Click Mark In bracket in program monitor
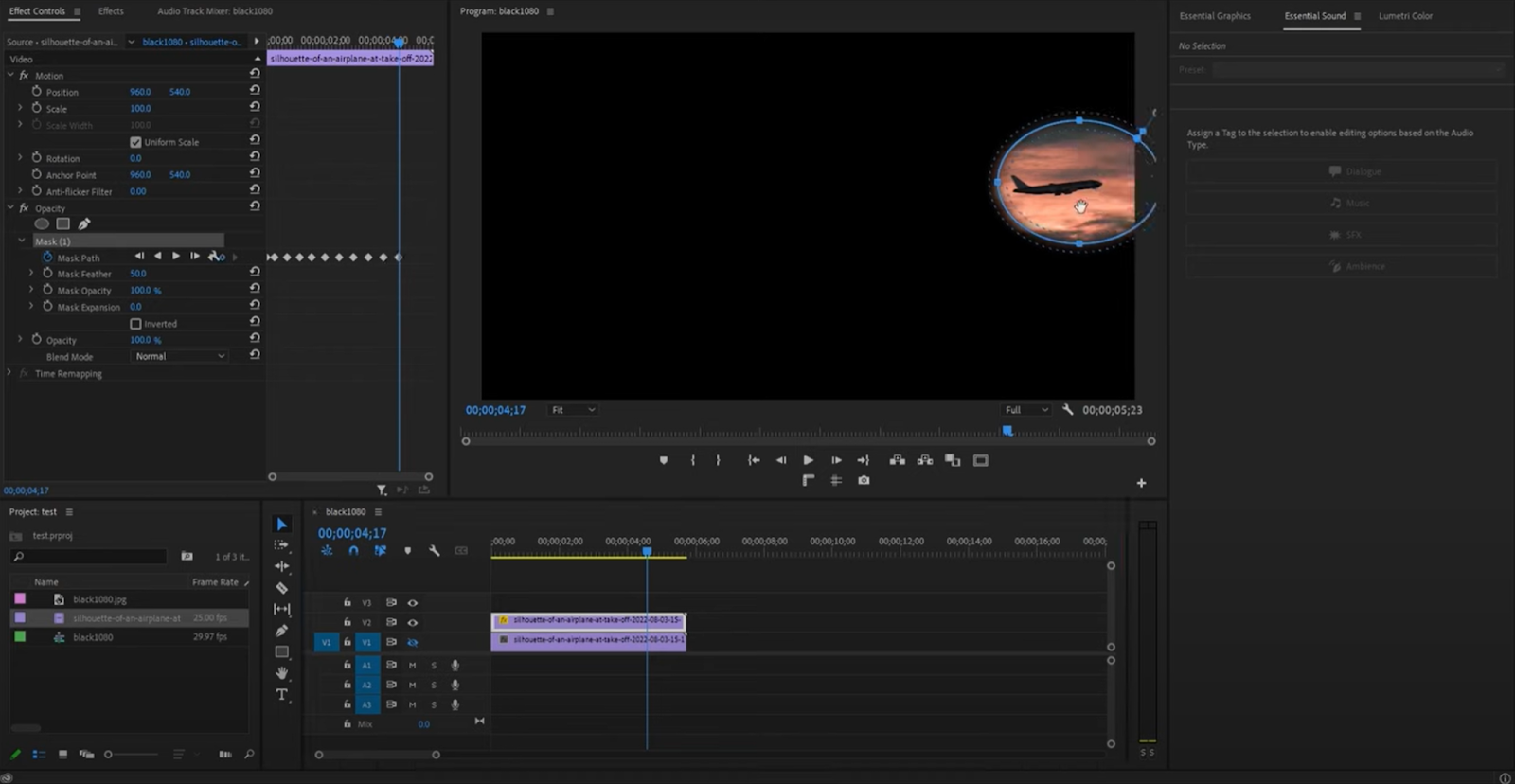1515x784 pixels. click(693, 460)
